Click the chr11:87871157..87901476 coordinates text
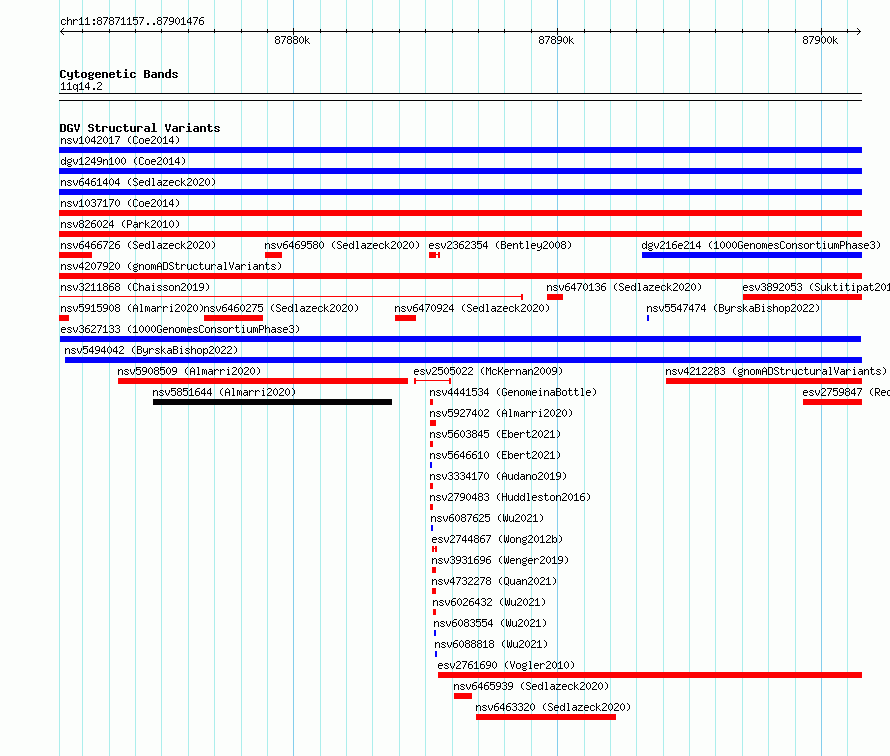The width and height of the screenshot is (890, 756). click(132, 21)
